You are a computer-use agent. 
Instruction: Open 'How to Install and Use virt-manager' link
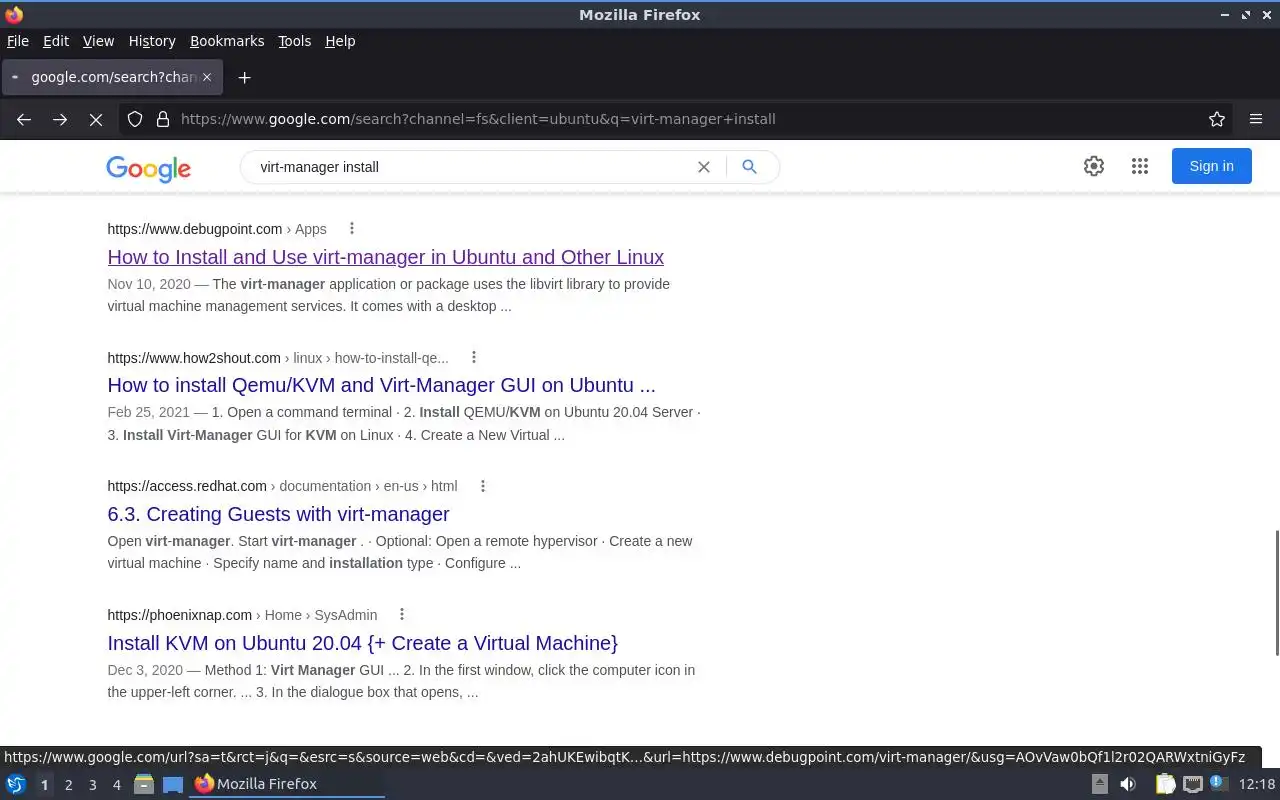tap(386, 257)
